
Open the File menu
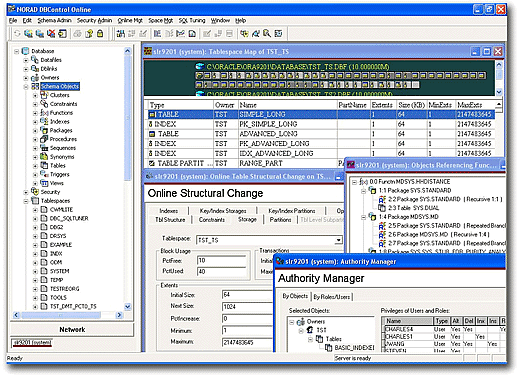[13, 20]
